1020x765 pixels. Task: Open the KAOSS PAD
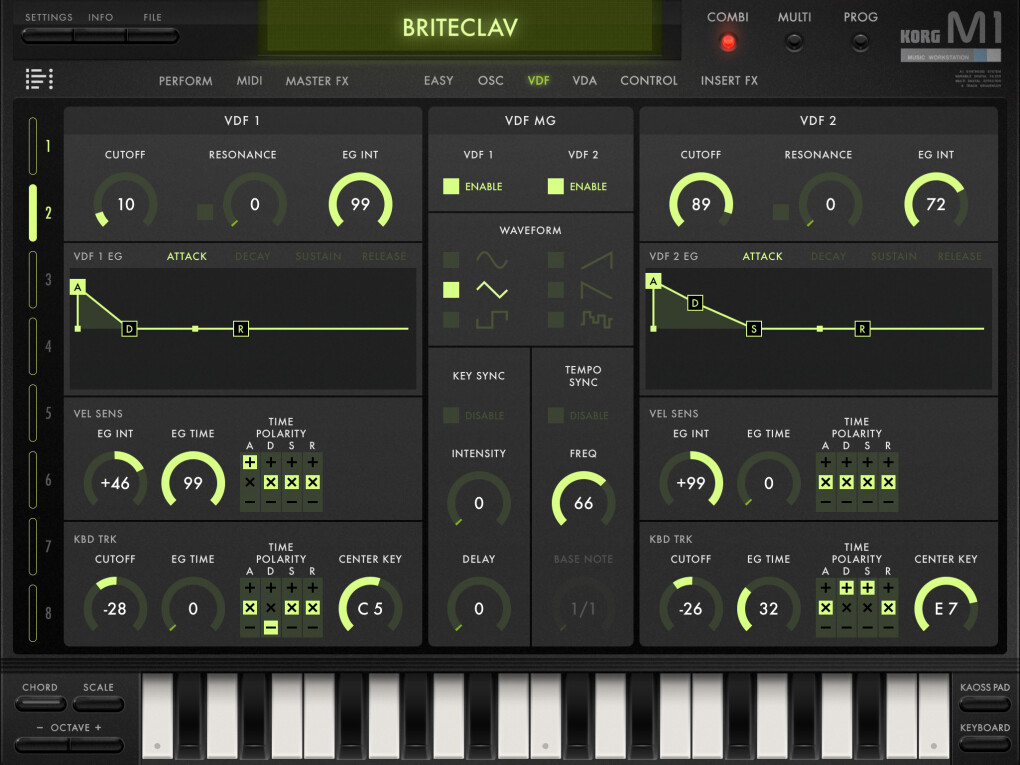coord(984,703)
